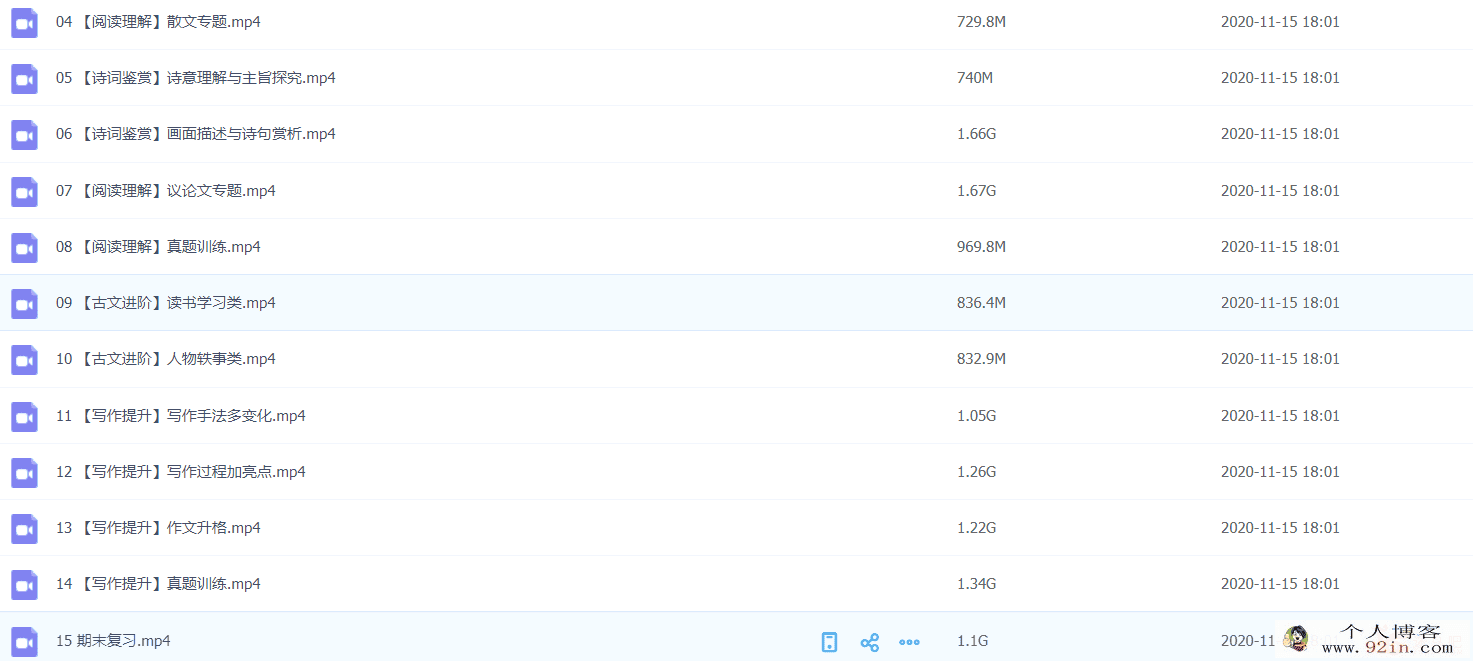Viewport: 1473px width, 661px height.
Task: Click size value 1.22G
Action: 977,527
